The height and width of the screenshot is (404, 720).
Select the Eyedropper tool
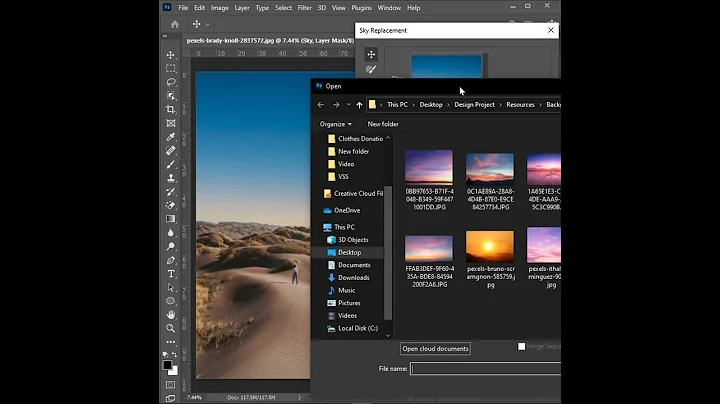pos(171,137)
